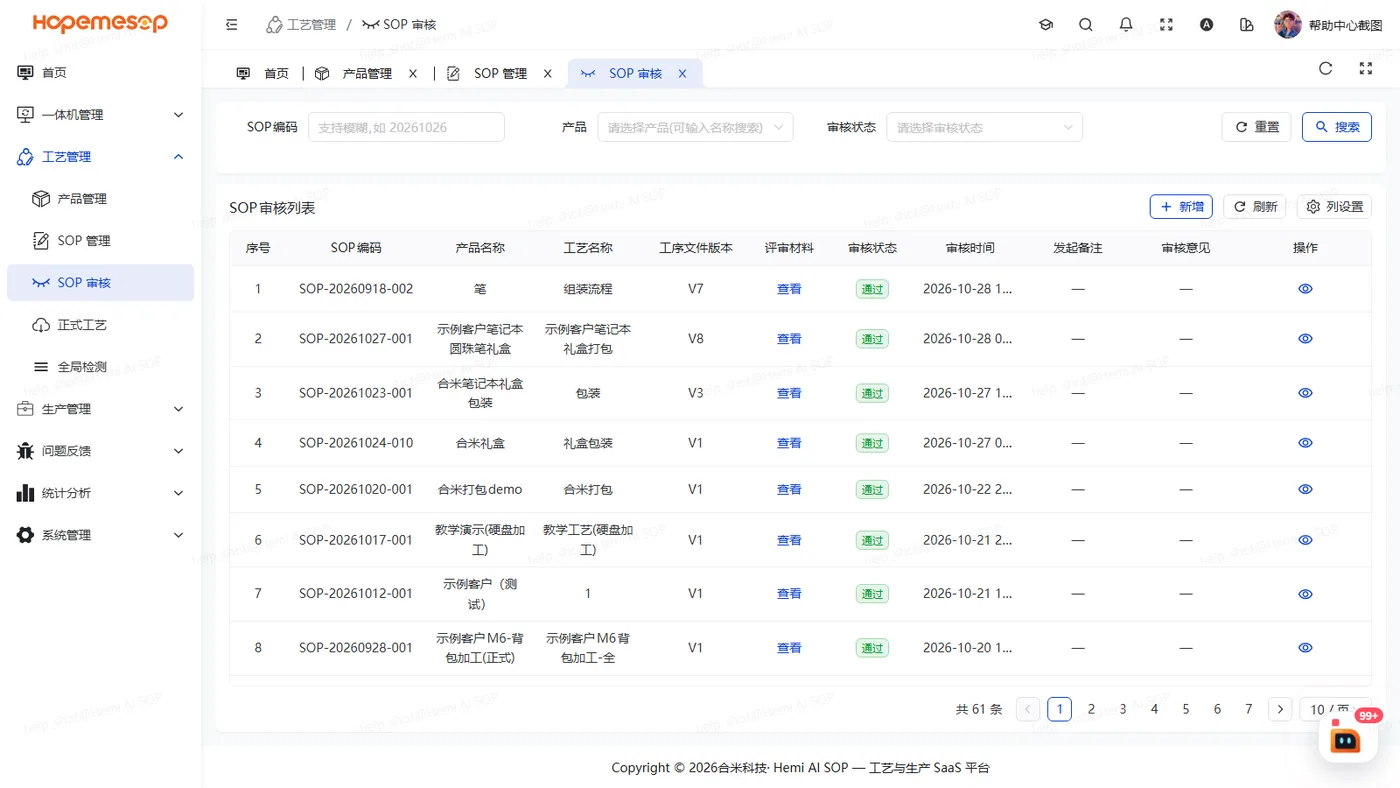1400x788 pixels.
Task: Click the eye icon for SOP-20261027-001
Action: tap(1305, 339)
